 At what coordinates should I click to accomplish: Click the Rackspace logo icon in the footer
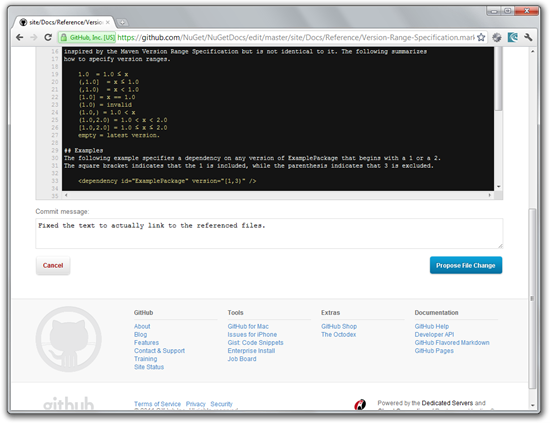click(x=360, y=404)
